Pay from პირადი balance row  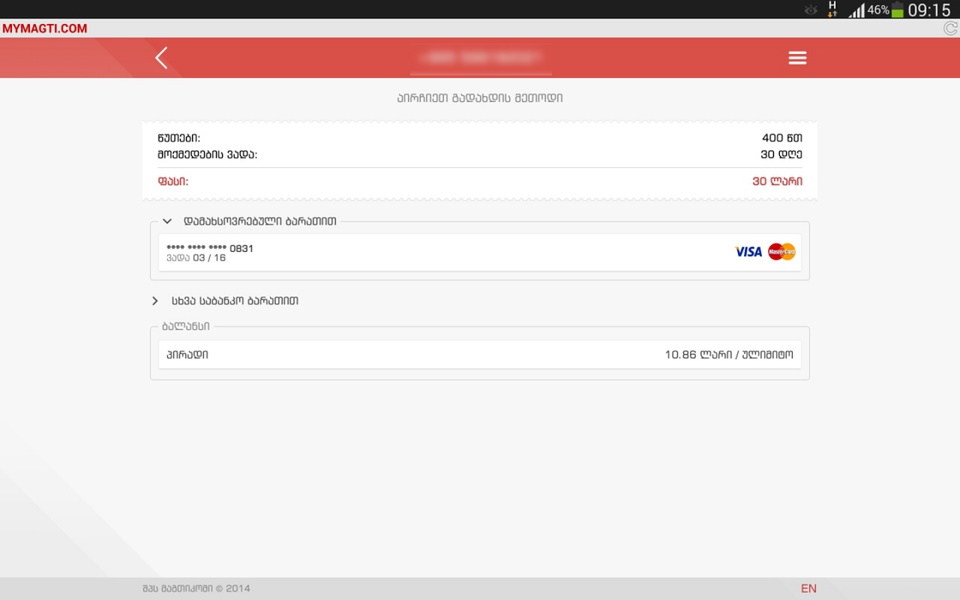pos(480,354)
